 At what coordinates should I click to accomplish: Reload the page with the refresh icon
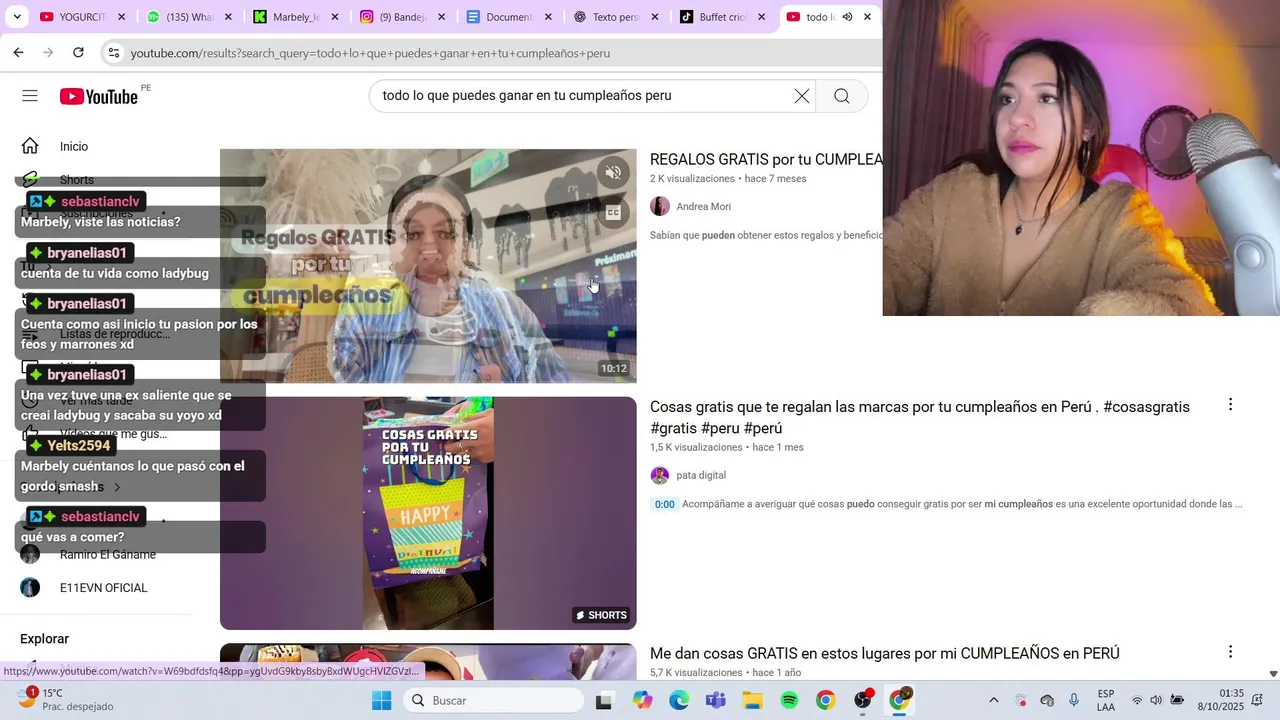pos(78,52)
